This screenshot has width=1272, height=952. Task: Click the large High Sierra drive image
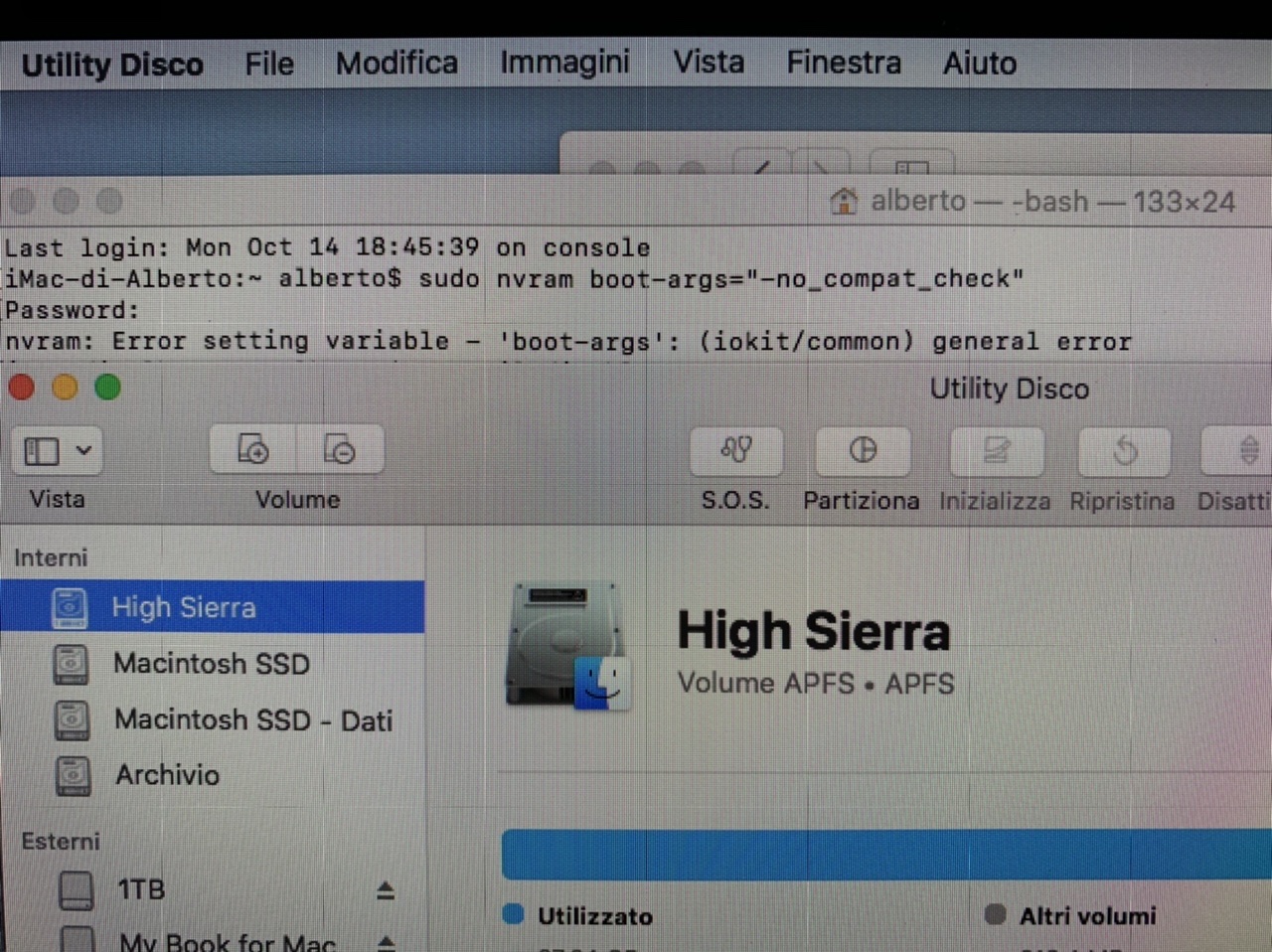[567, 646]
